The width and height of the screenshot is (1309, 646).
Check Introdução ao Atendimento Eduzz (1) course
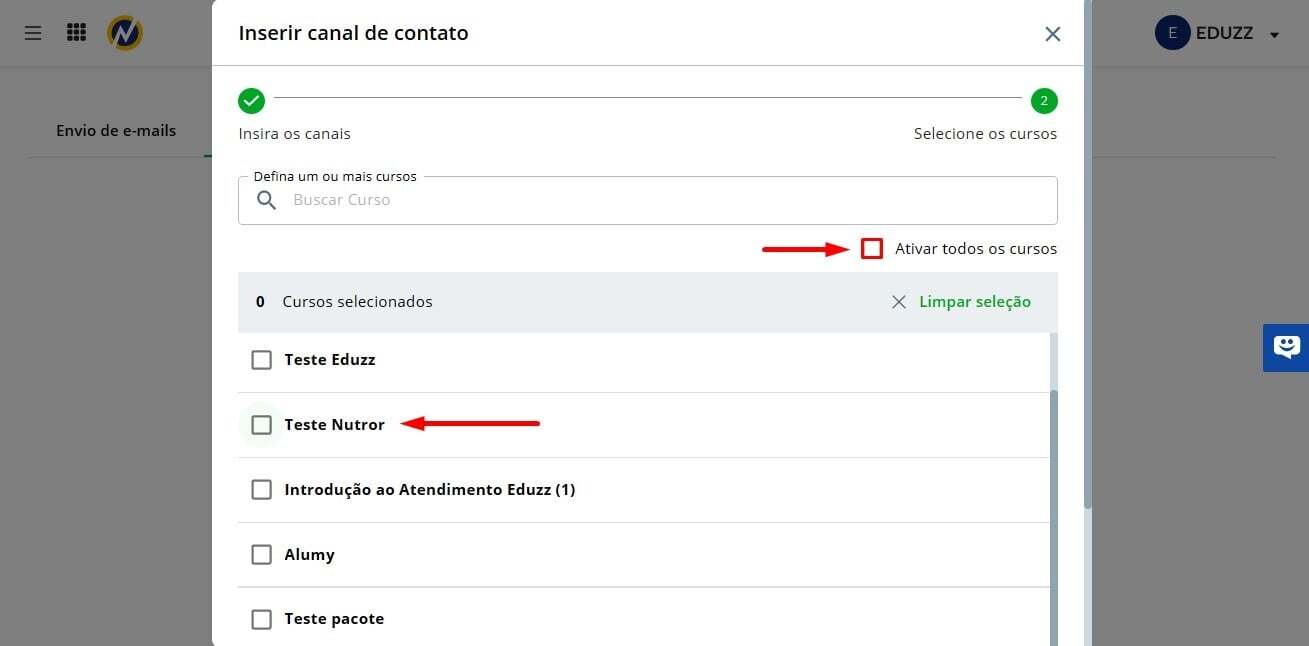pos(261,490)
